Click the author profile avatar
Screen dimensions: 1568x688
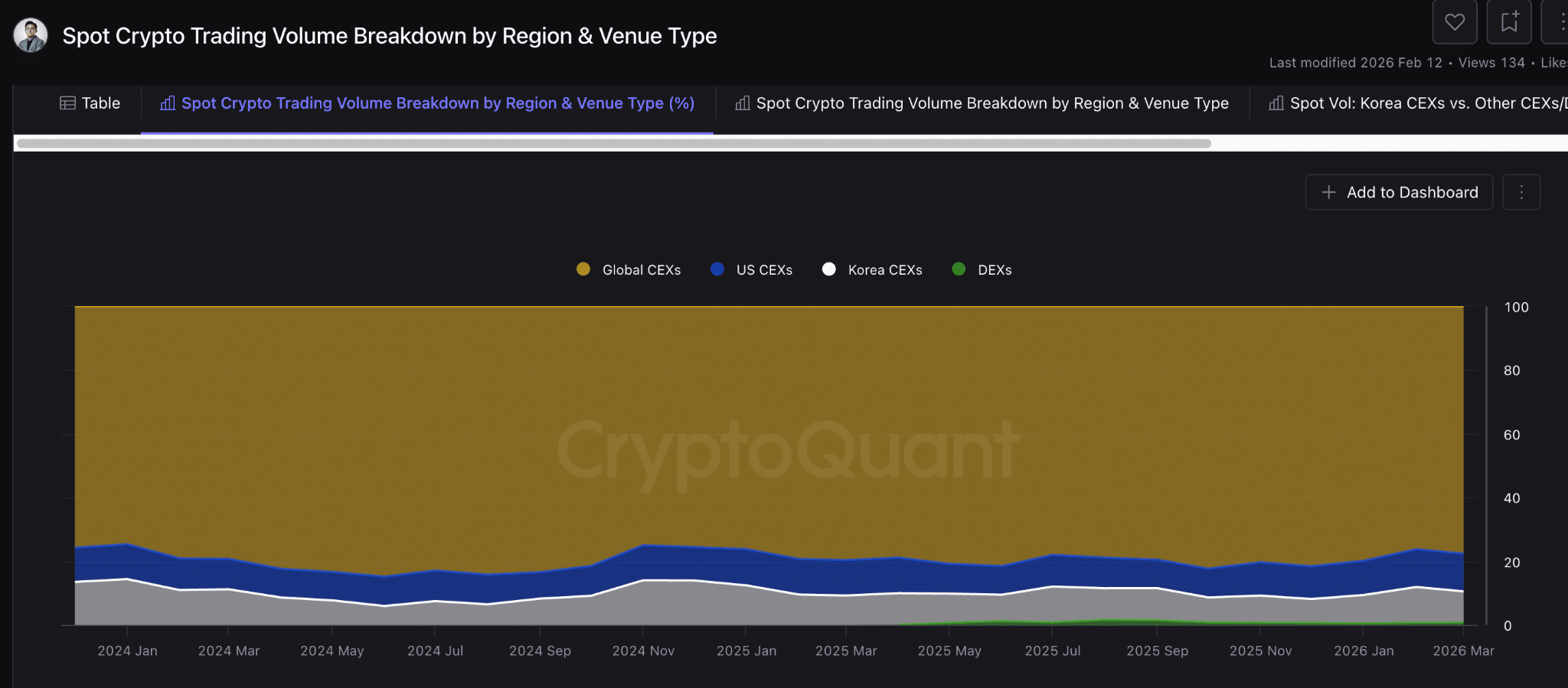pos(31,36)
